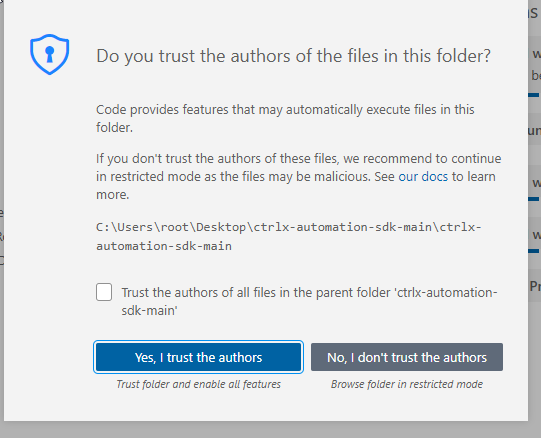Click 'sdk-main' on the checkbox label's second line

click(149, 311)
